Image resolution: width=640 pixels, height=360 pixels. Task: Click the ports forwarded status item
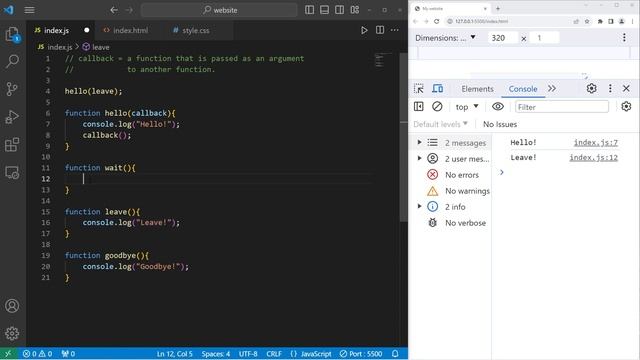tap(68, 353)
